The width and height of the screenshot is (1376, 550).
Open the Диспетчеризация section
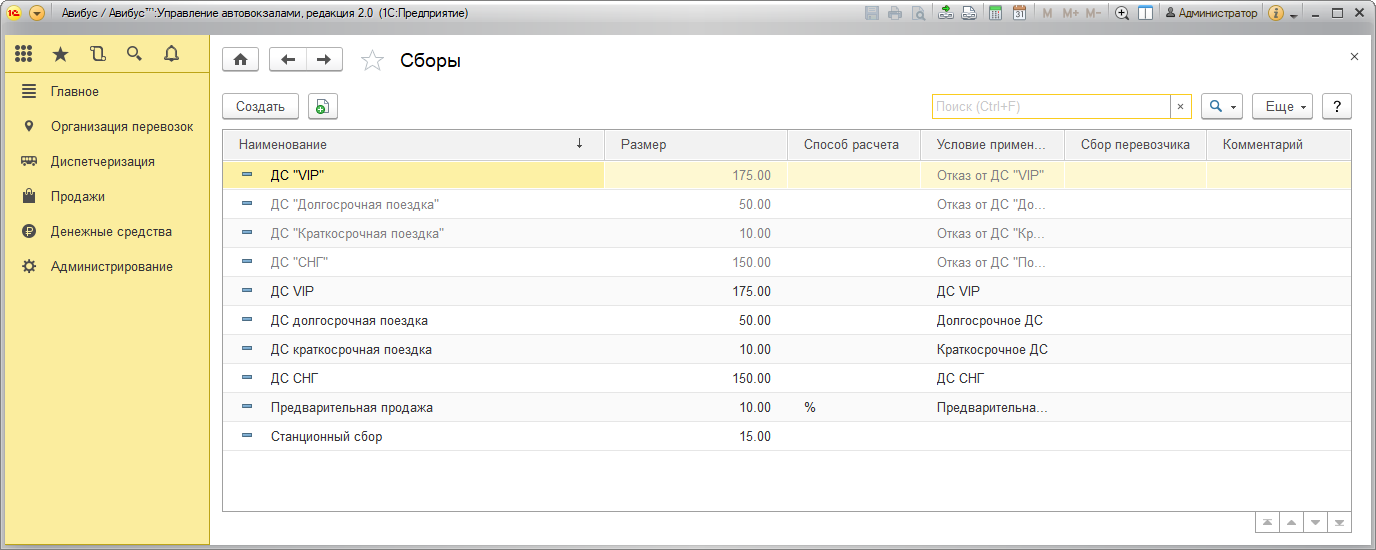coord(102,161)
